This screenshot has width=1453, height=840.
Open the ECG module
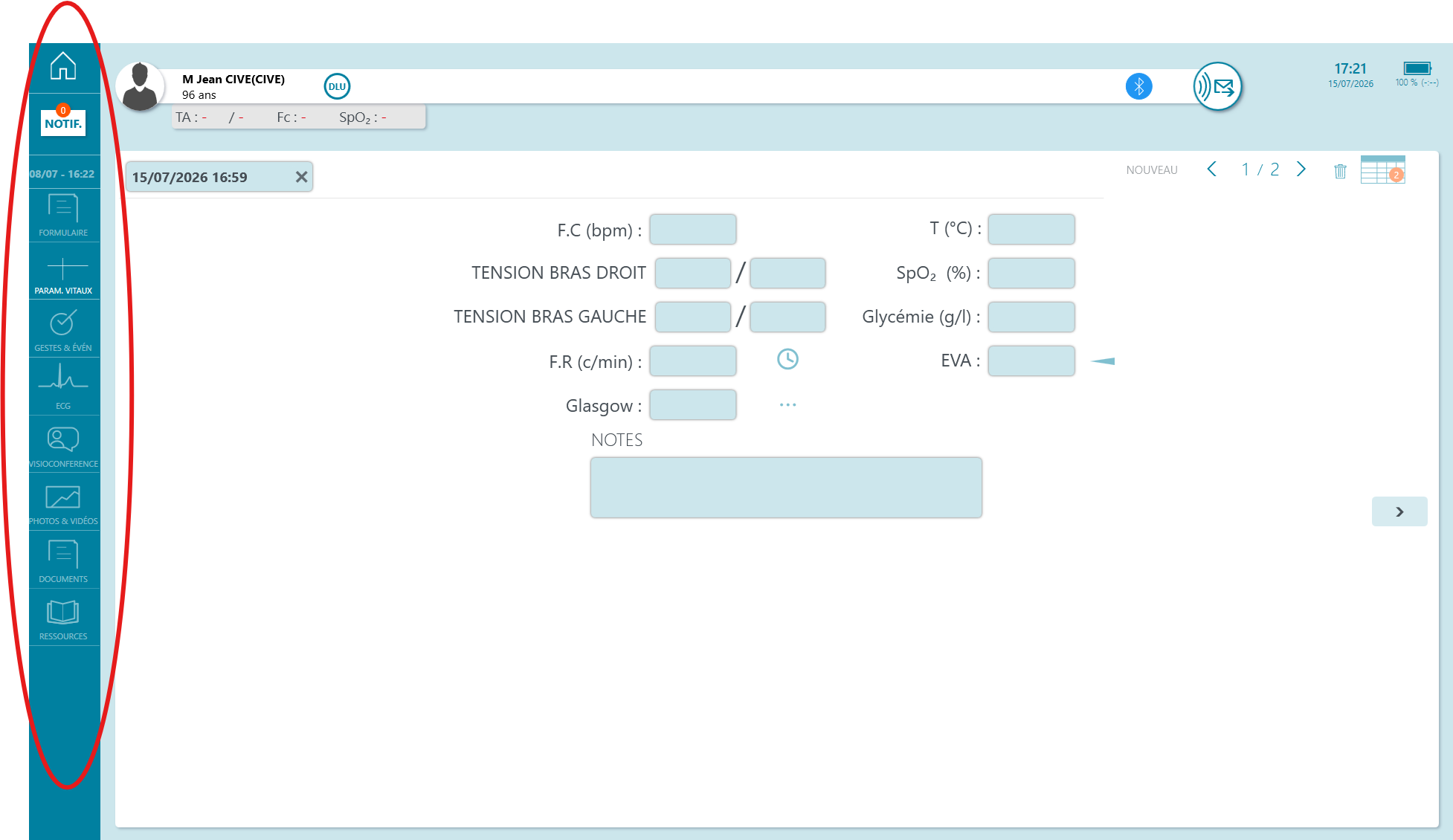click(x=63, y=388)
